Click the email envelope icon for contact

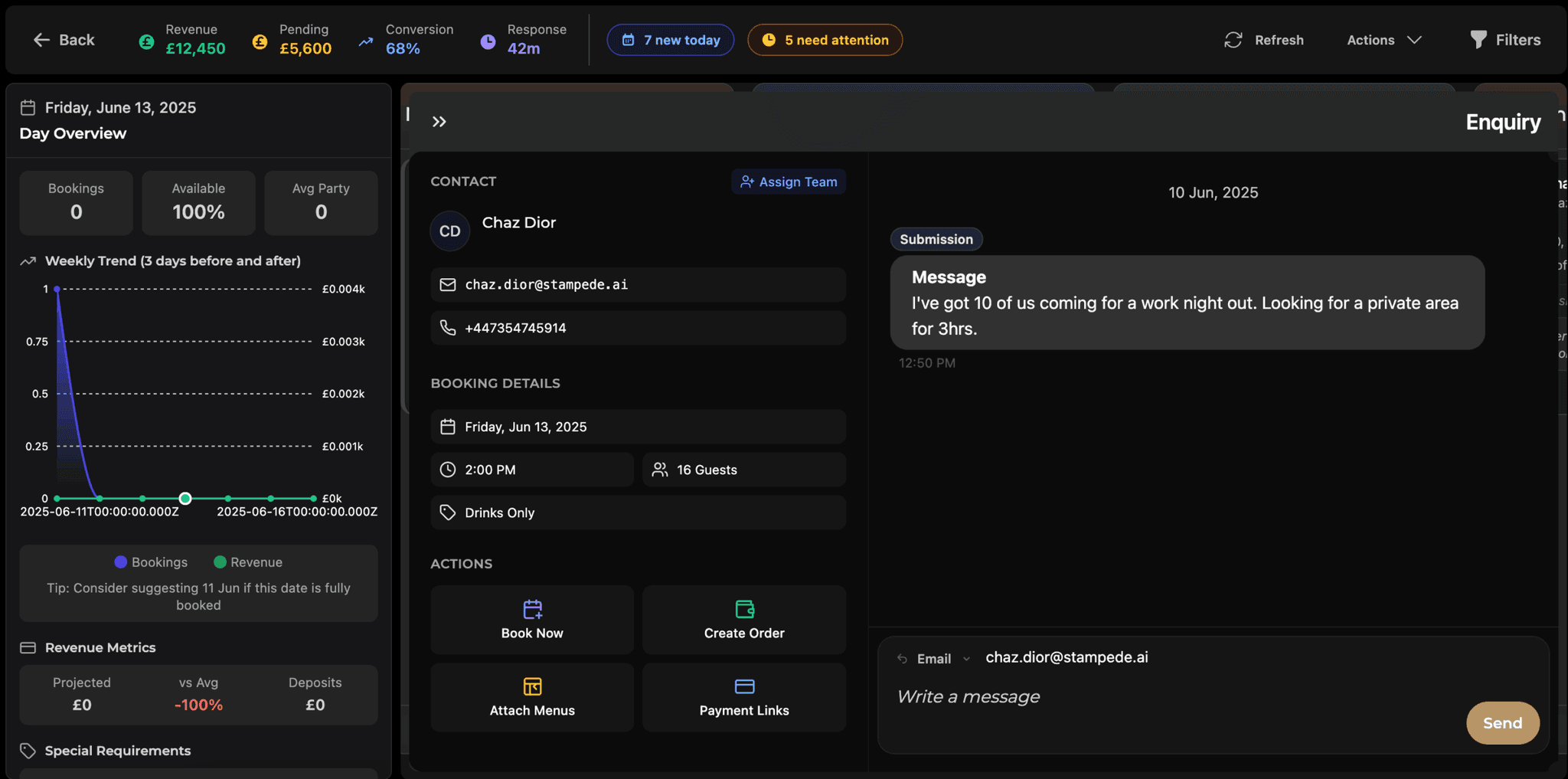448,285
